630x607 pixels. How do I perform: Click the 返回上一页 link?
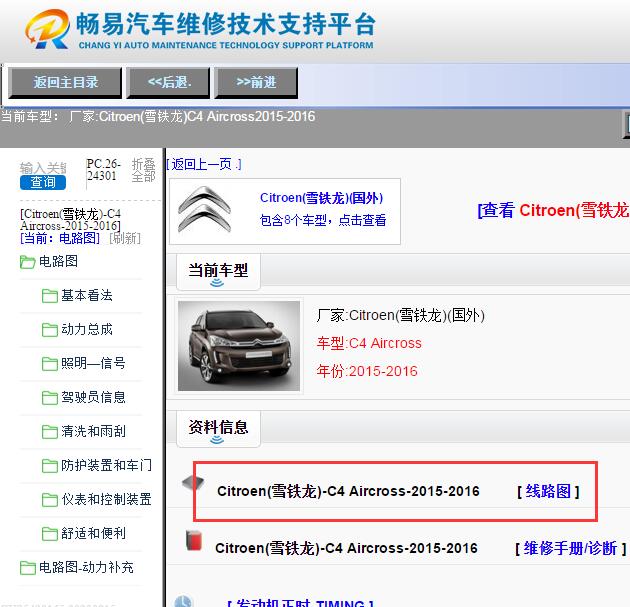[x=204, y=164]
